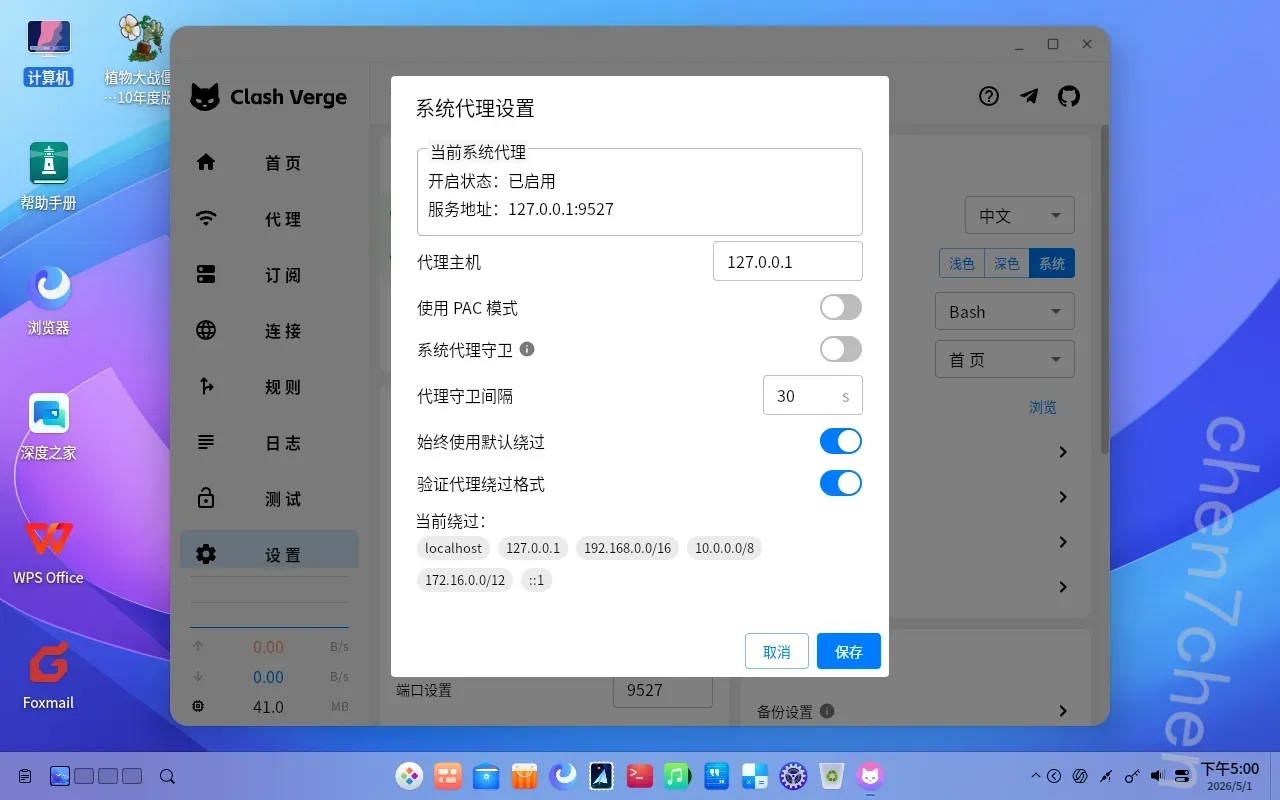Viewport: 1280px width, 800px height.
Task: Expand the 备份设置 row chevron
Action: coord(1063,711)
